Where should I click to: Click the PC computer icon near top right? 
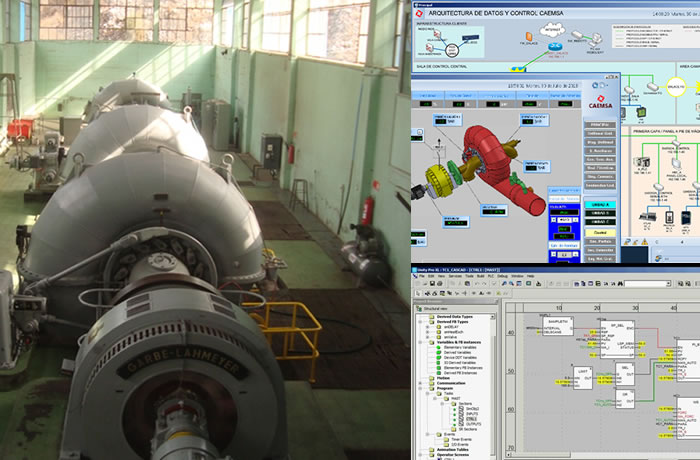point(596,39)
